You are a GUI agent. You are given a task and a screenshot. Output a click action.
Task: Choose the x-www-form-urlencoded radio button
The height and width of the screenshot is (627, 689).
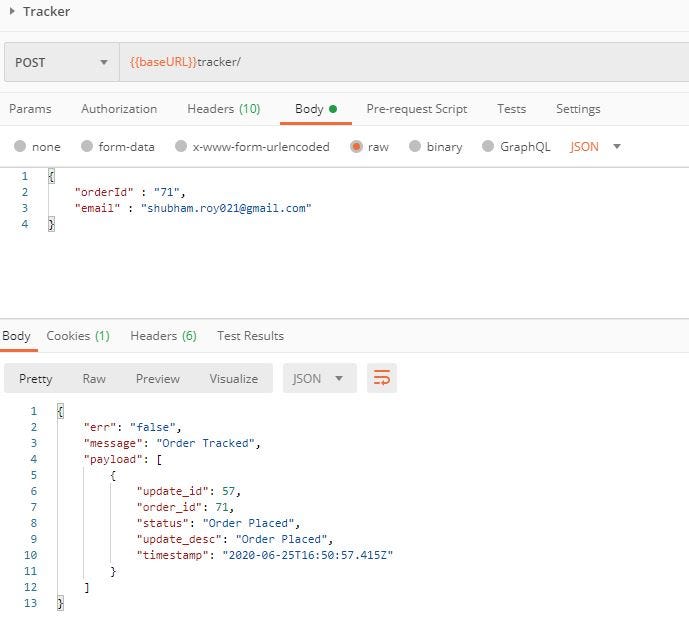coord(181,146)
